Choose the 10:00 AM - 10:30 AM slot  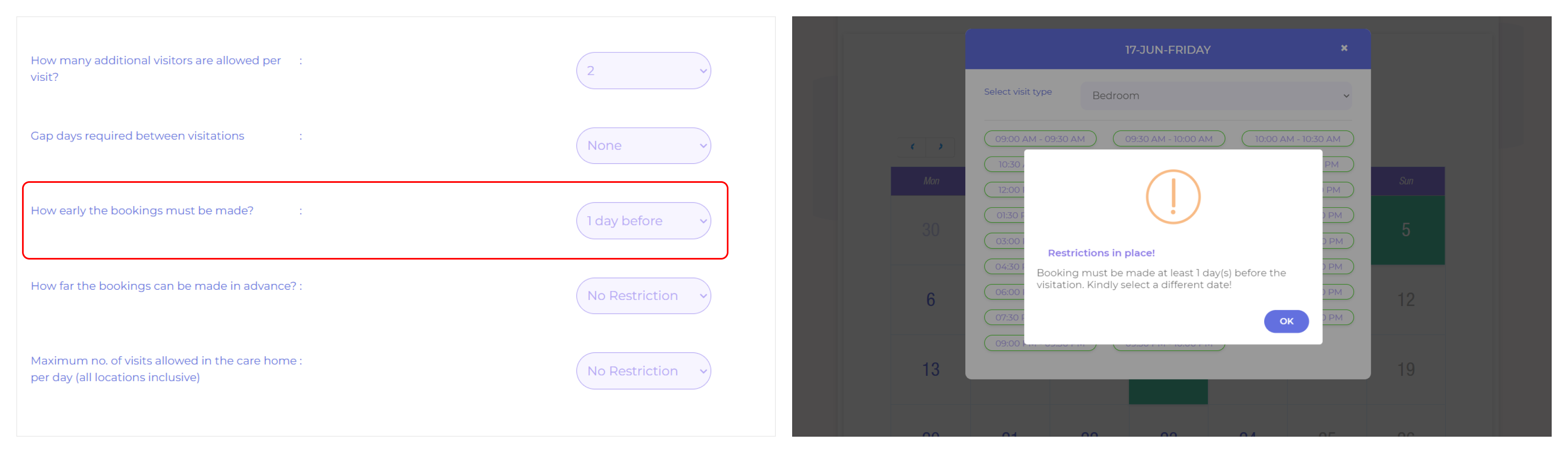[1297, 139]
